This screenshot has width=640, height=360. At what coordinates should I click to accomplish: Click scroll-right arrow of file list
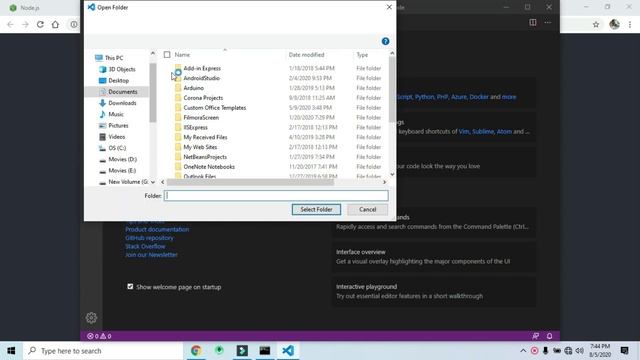[x=384, y=182]
